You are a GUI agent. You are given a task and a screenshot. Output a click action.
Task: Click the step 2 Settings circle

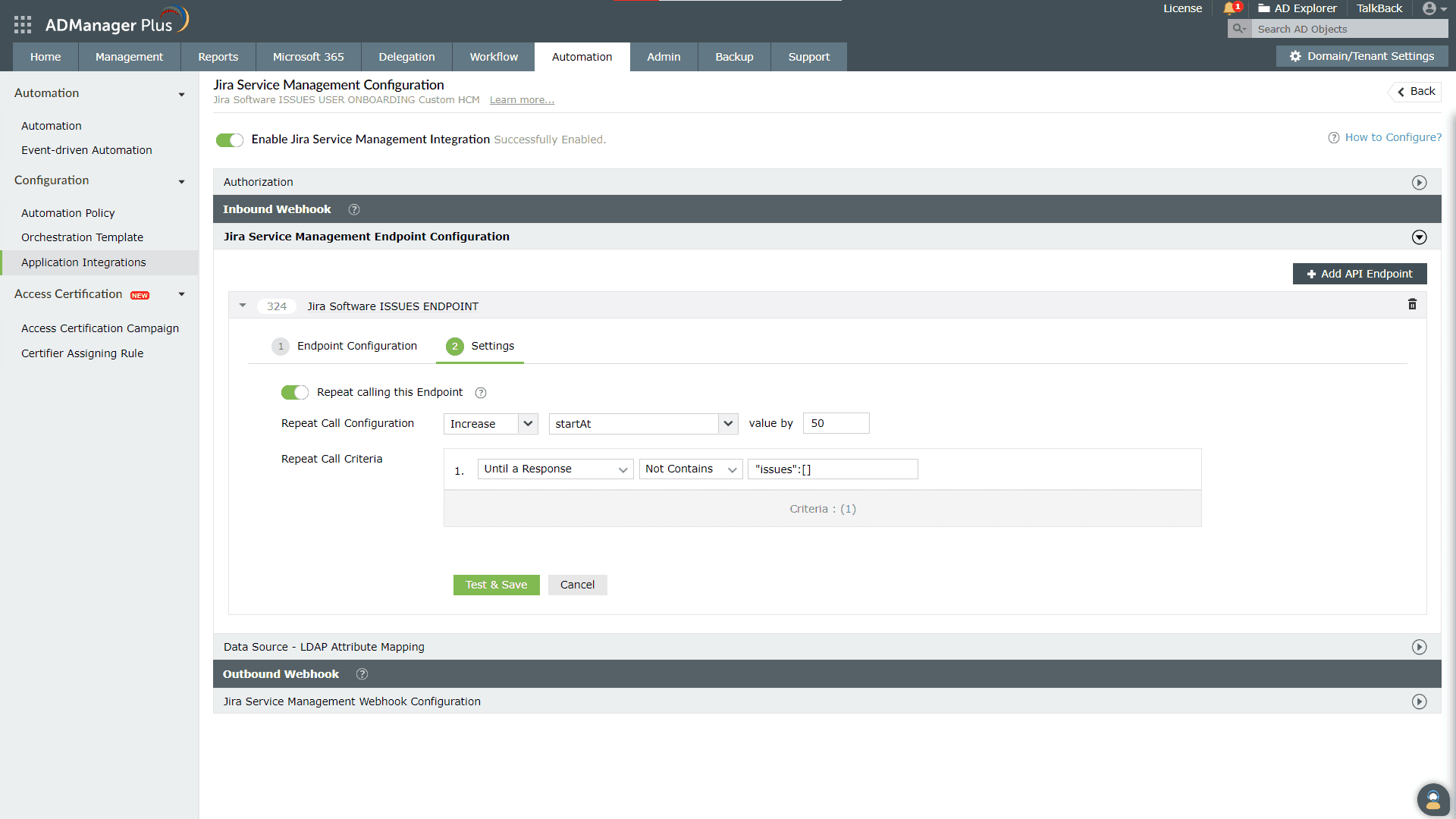[x=455, y=347]
